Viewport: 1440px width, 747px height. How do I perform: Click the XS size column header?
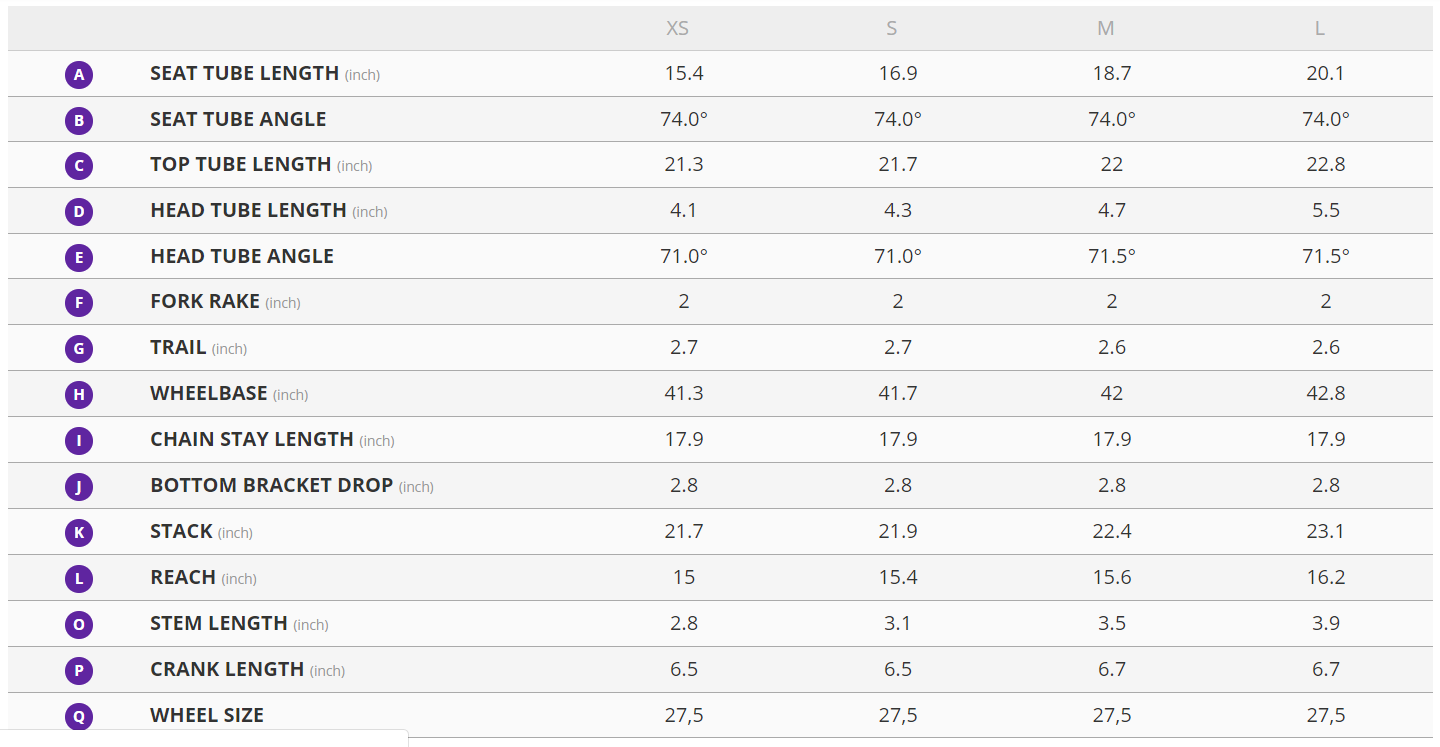677,29
